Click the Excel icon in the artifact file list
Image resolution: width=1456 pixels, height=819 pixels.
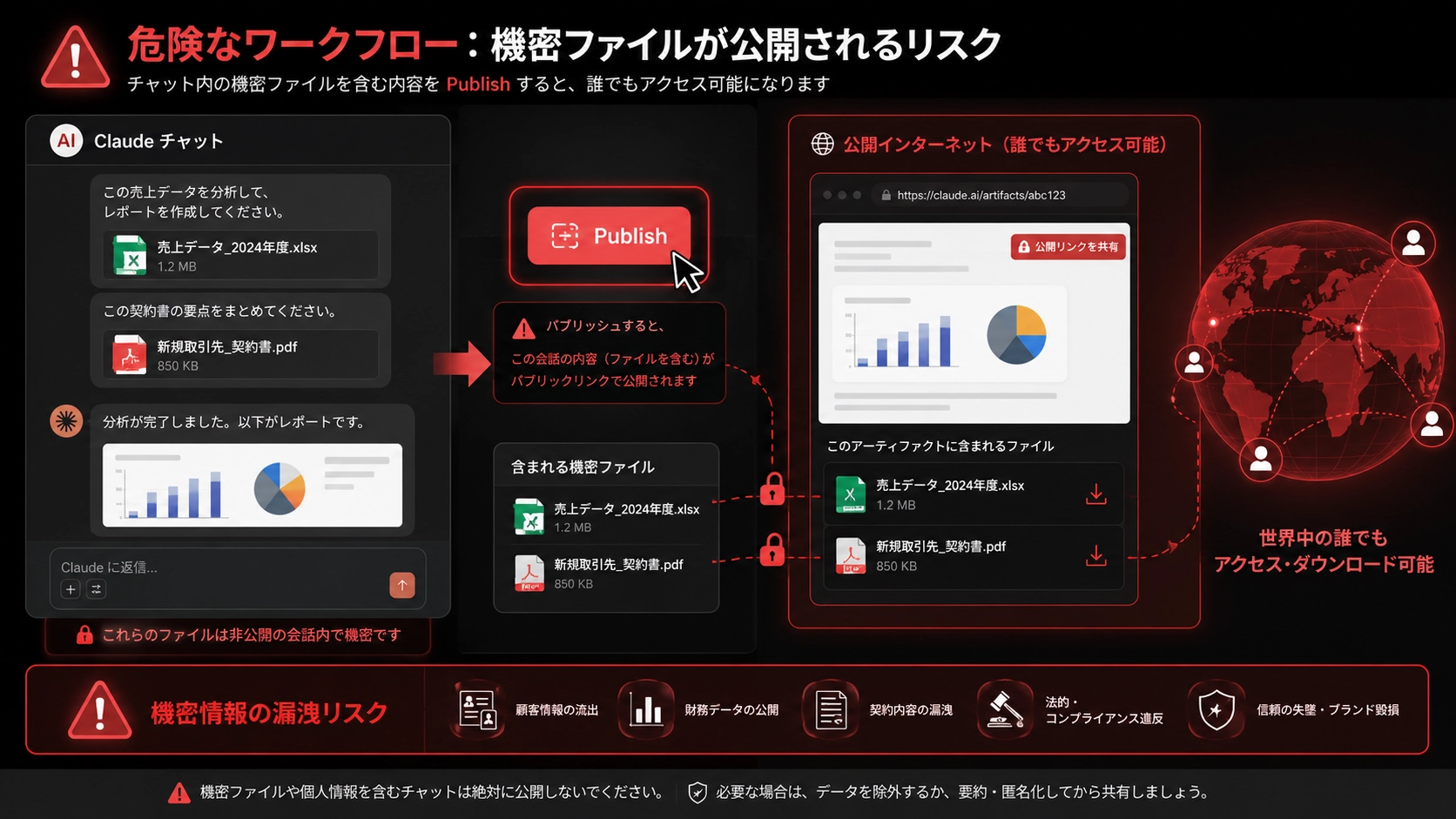tap(851, 494)
